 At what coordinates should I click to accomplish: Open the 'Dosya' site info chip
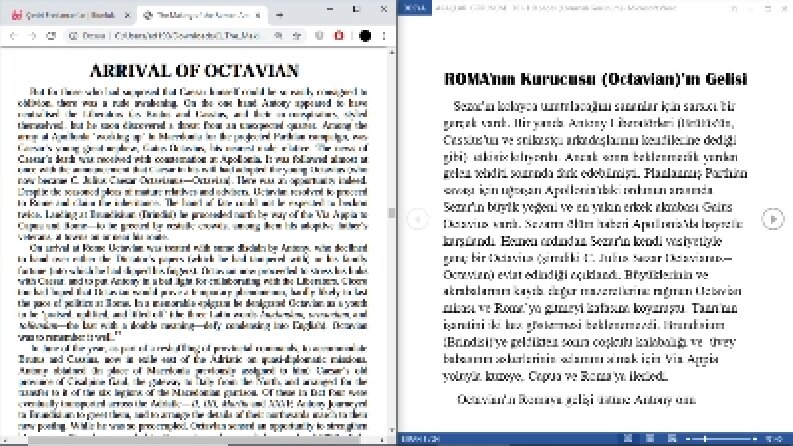tap(87, 35)
